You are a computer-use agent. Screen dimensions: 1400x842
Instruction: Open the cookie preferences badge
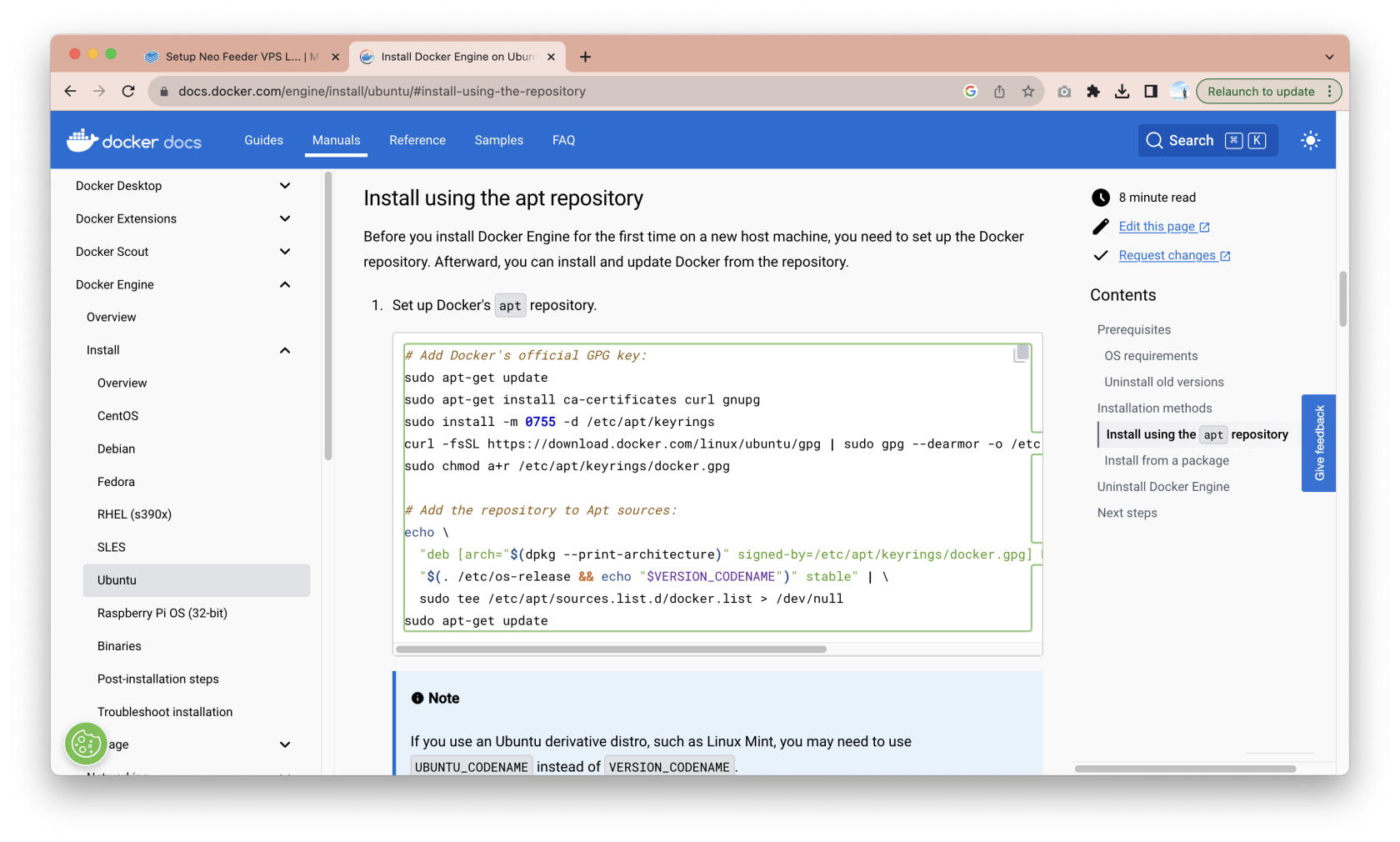(x=86, y=744)
